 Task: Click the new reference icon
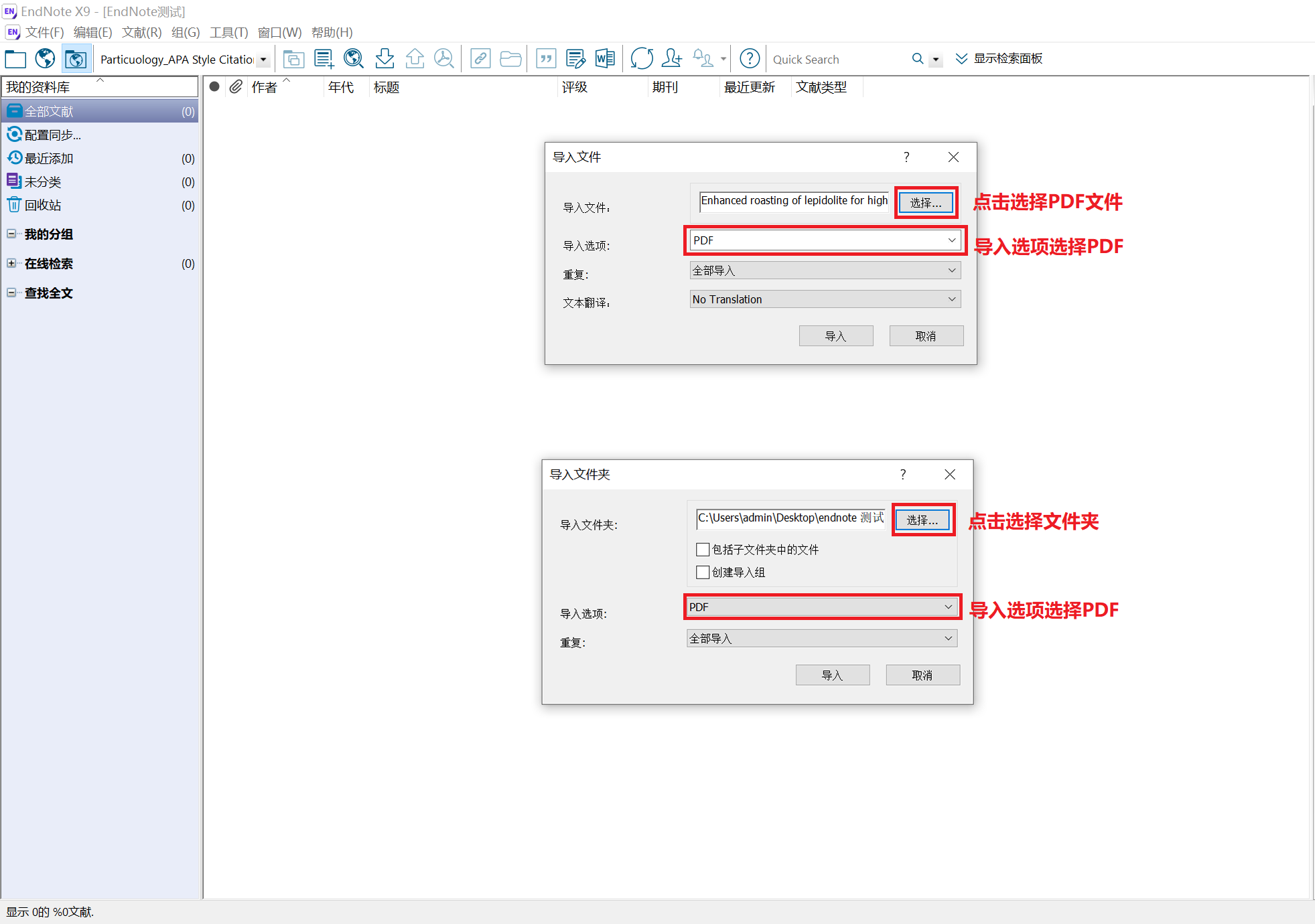pos(324,59)
